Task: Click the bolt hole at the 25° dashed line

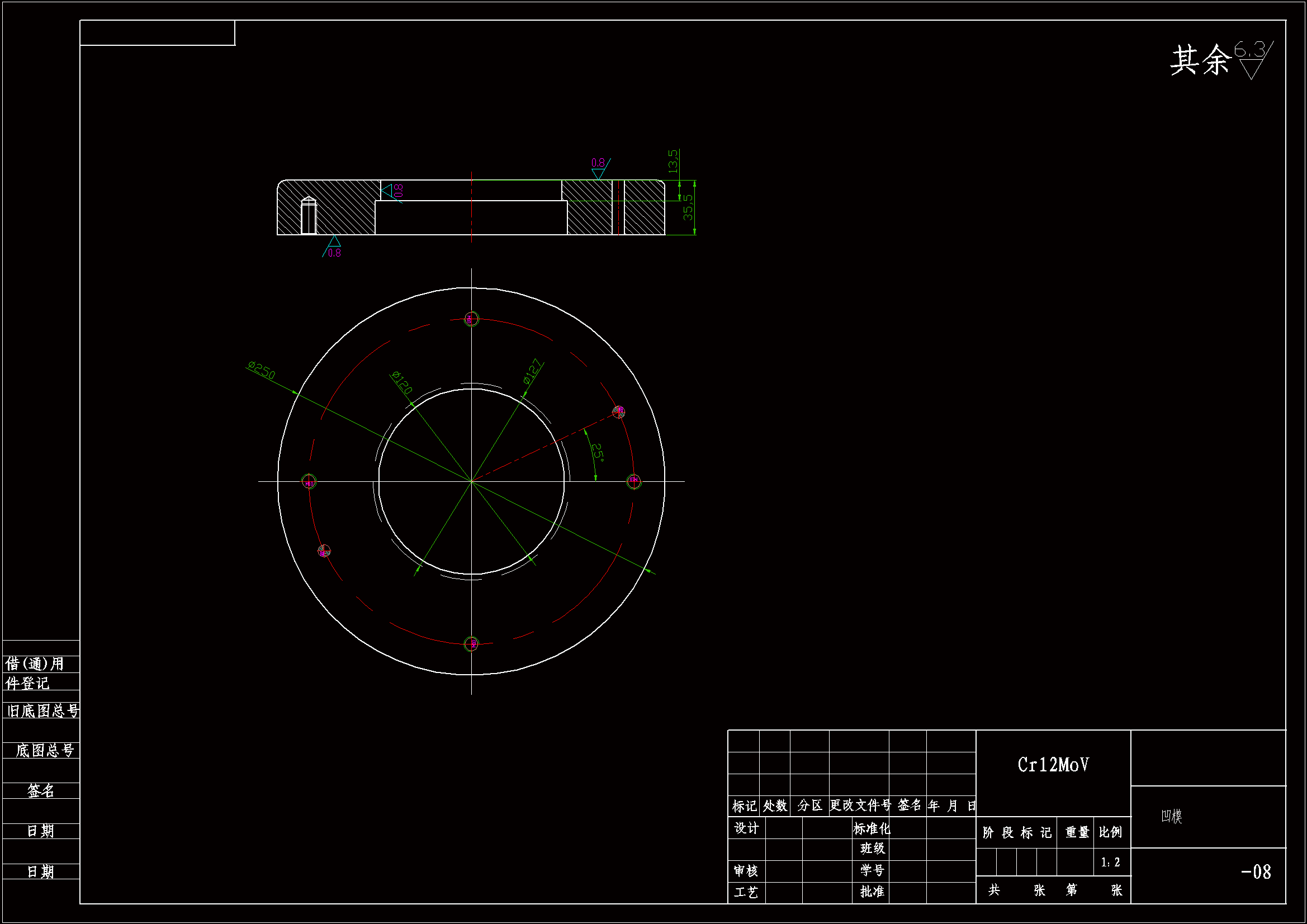Action: tap(619, 411)
